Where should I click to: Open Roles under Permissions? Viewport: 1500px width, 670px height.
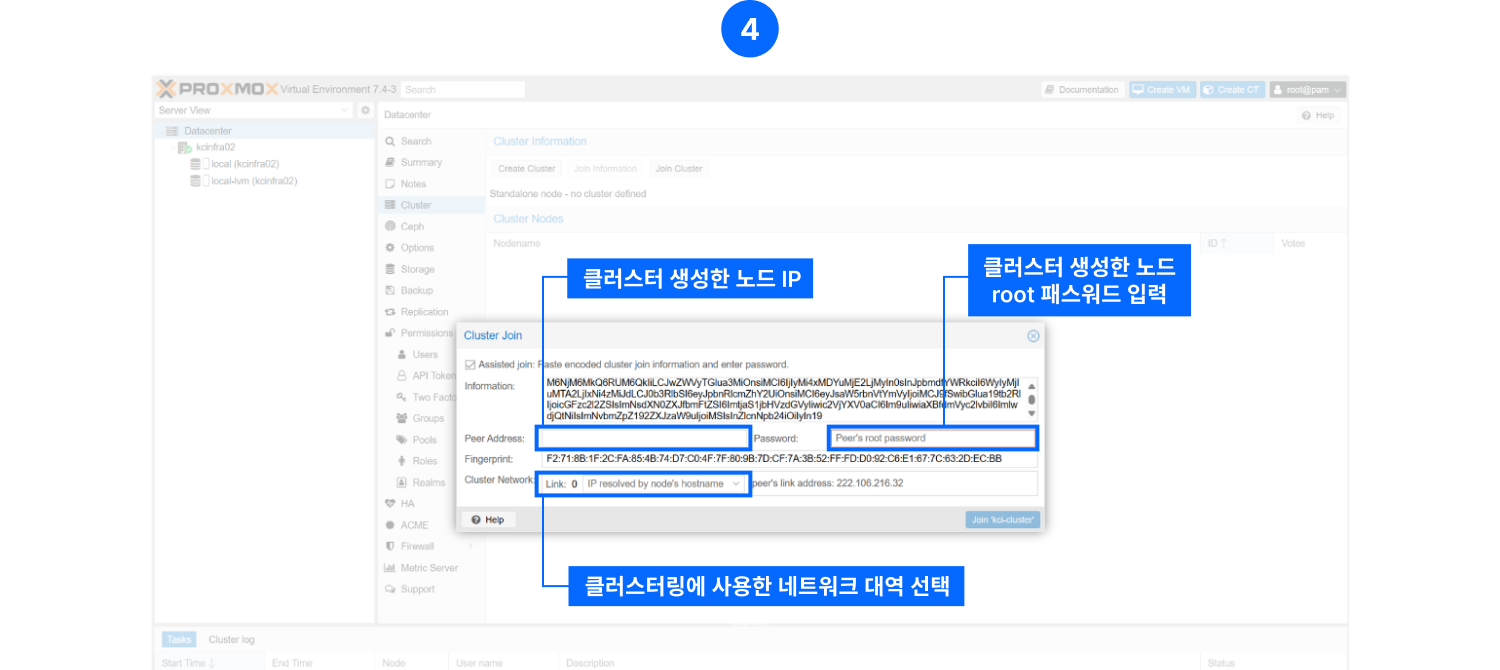pos(424,461)
